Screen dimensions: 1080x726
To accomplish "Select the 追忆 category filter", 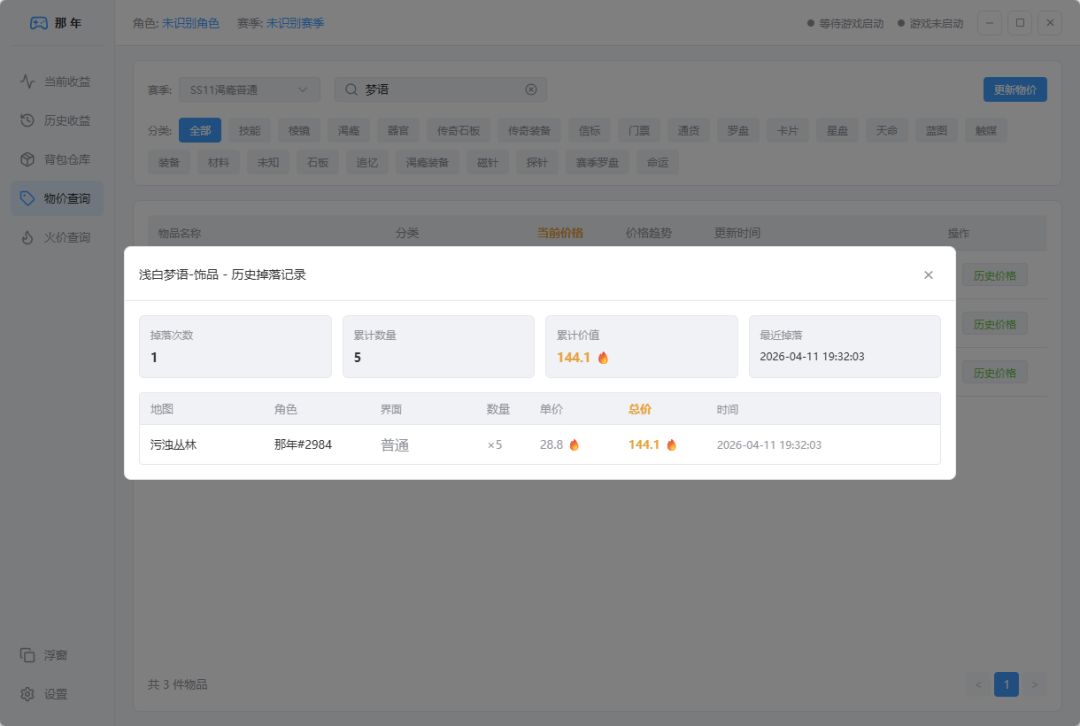I will click(x=367, y=163).
